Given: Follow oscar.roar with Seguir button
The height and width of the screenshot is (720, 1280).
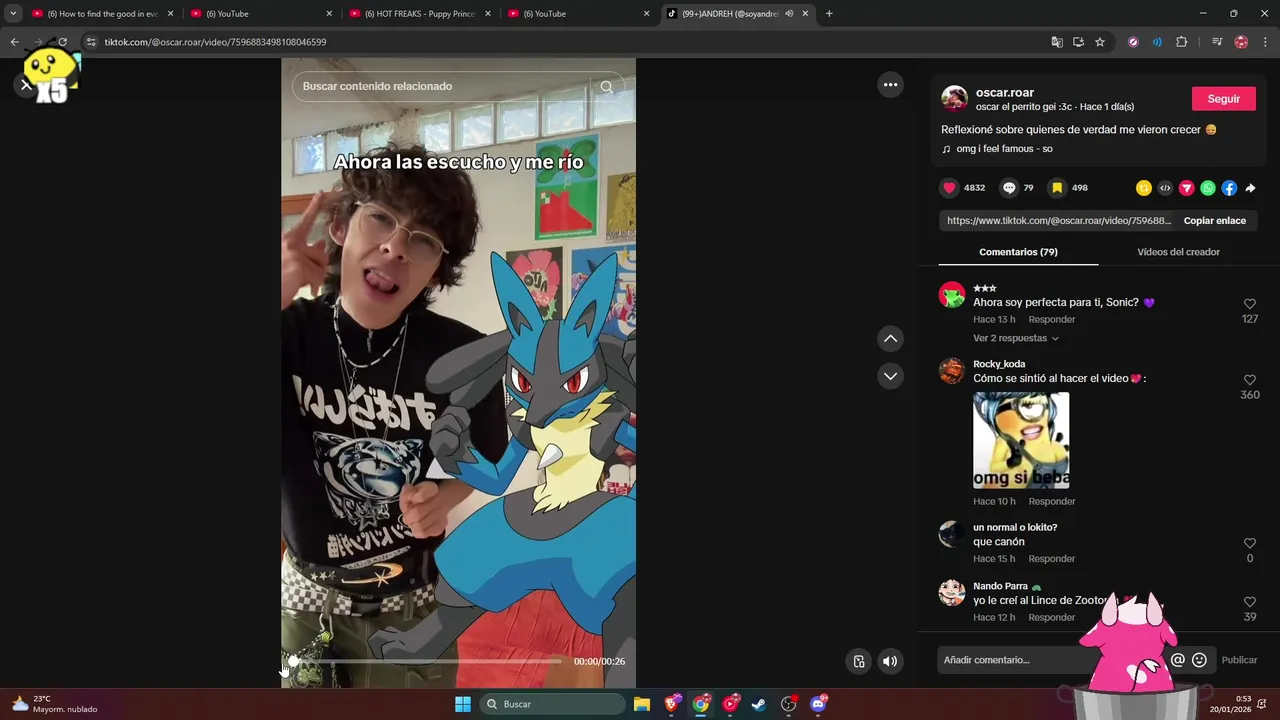Looking at the screenshot, I should tap(1223, 99).
